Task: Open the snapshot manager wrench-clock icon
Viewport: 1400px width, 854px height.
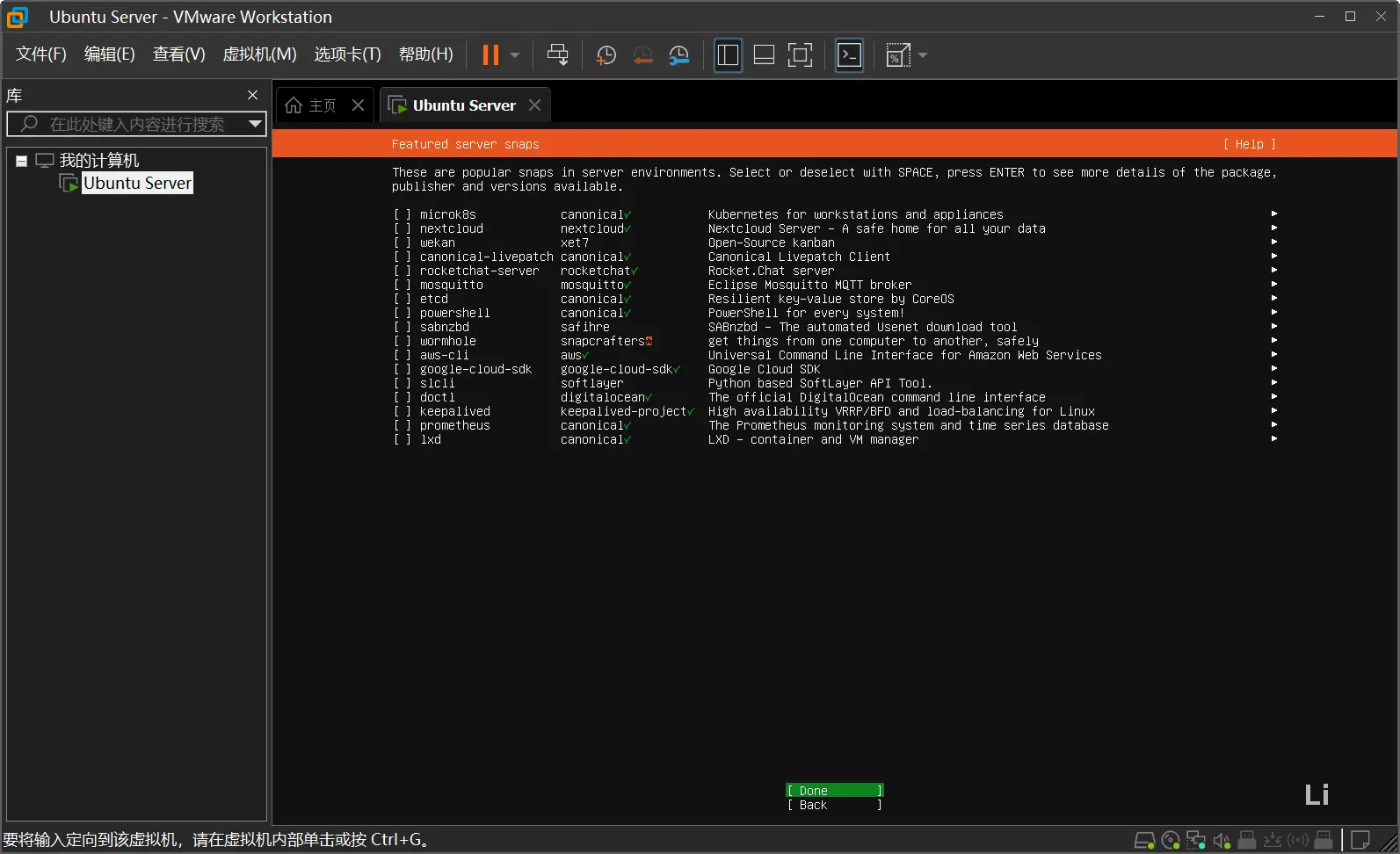Action: (x=679, y=55)
